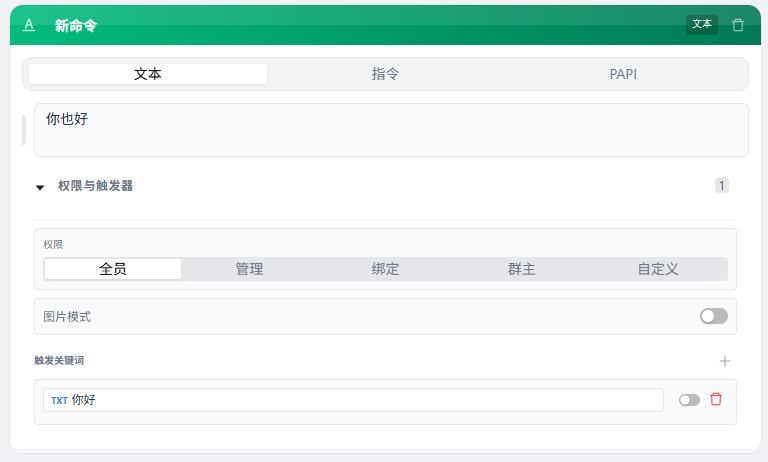768x462 pixels.
Task: Select the 全员 permission option
Action: coord(113,269)
